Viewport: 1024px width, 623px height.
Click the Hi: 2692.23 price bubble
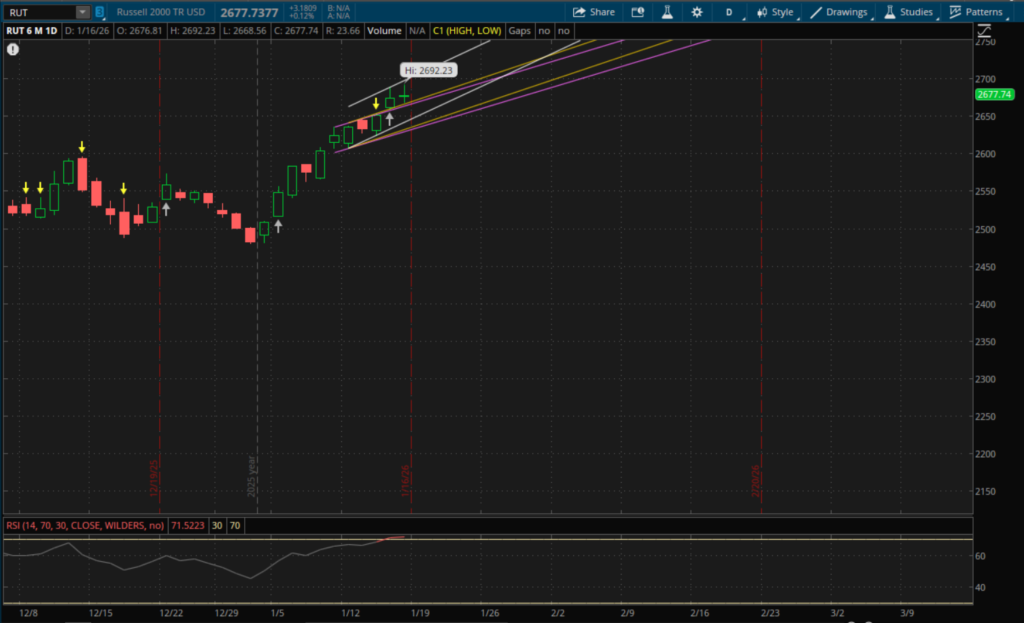[x=428, y=70]
